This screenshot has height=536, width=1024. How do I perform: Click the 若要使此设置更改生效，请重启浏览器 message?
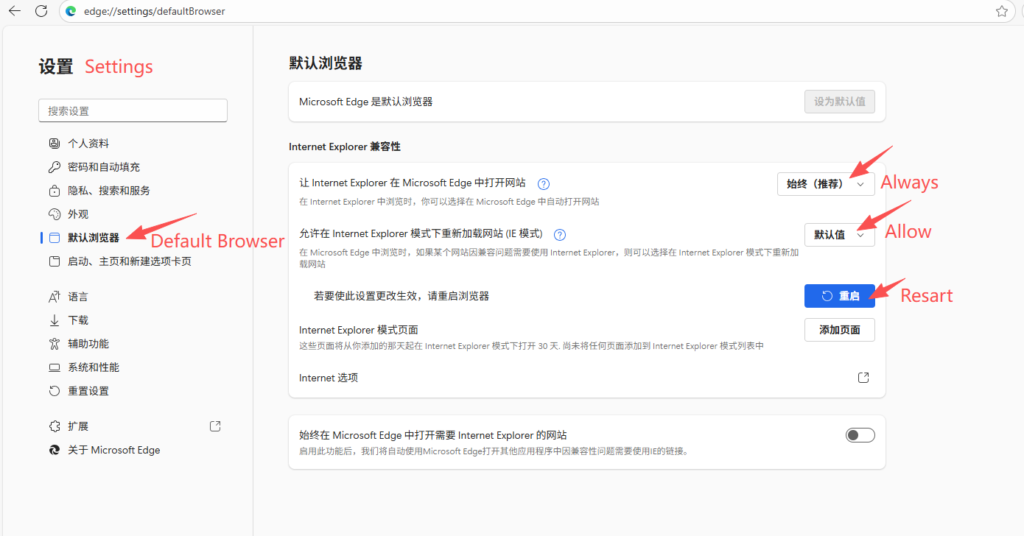pyautogui.click(x=401, y=296)
